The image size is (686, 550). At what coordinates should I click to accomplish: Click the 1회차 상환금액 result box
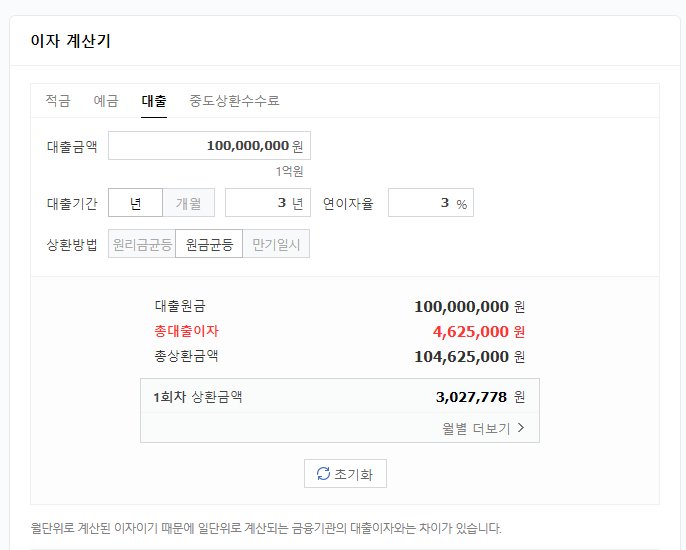[340, 410]
